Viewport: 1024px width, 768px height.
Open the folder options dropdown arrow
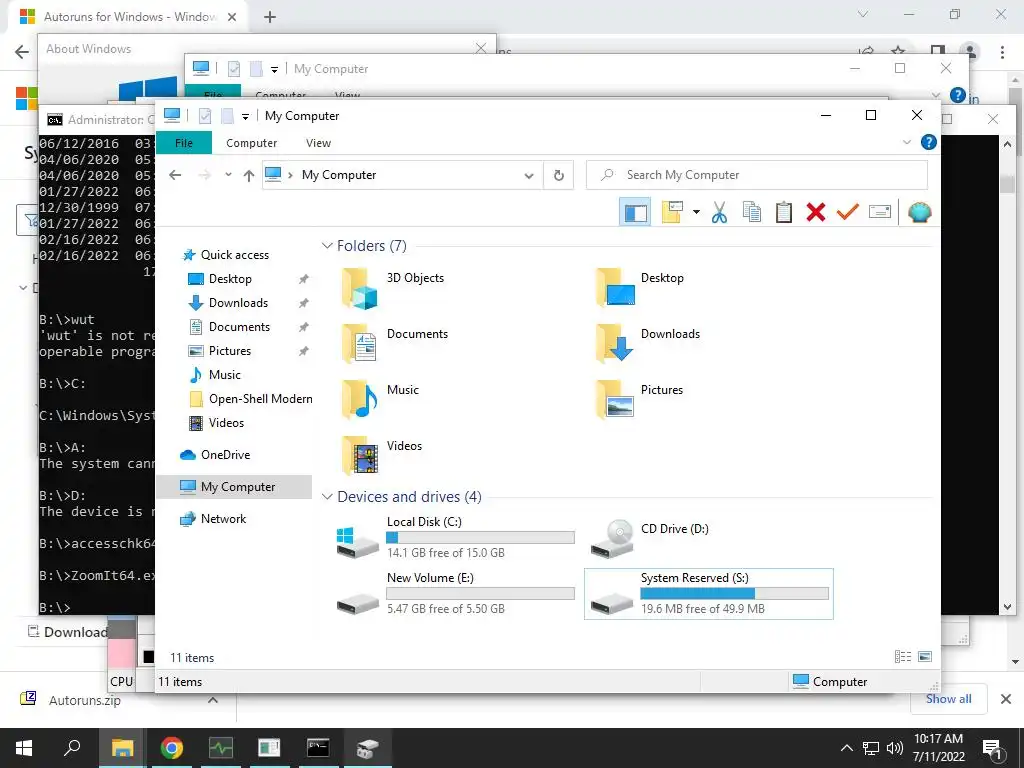[x=696, y=212]
